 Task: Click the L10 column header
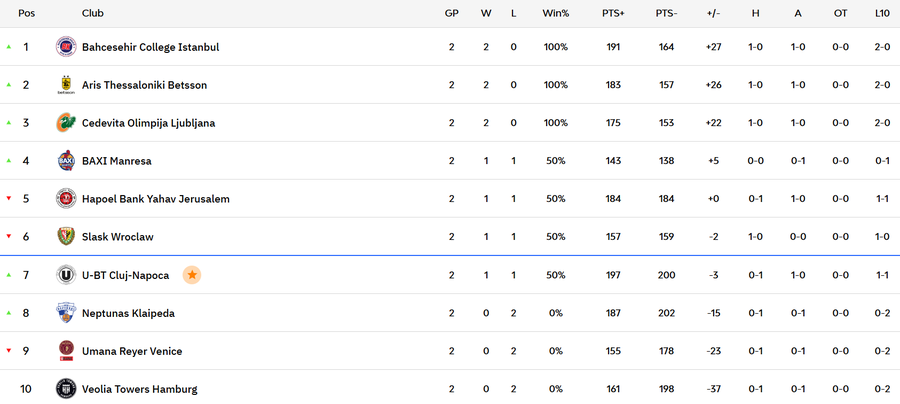click(883, 13)
